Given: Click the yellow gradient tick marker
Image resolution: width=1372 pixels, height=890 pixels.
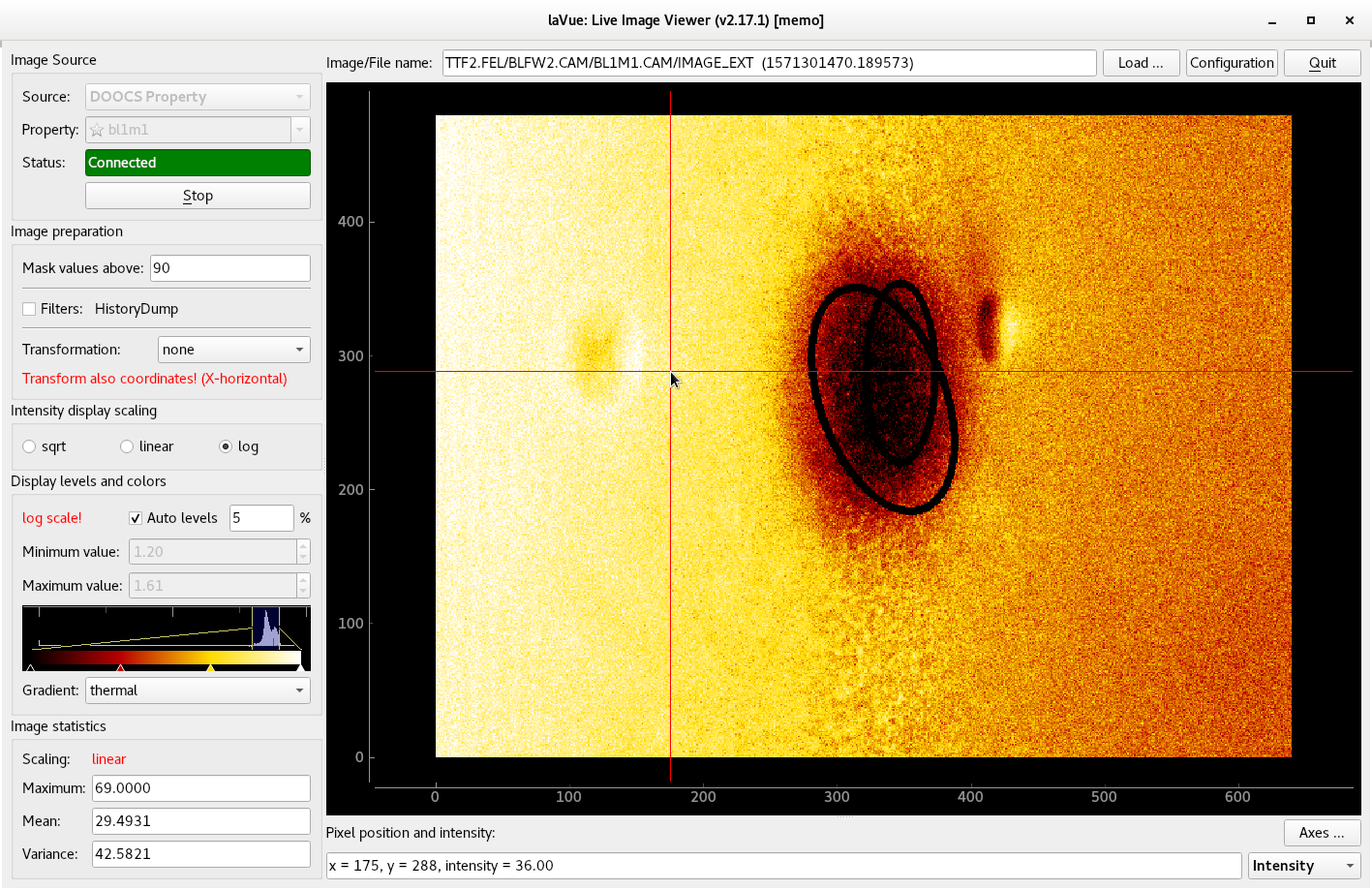Looking at the screenshot, I should (x=210, y=667).
